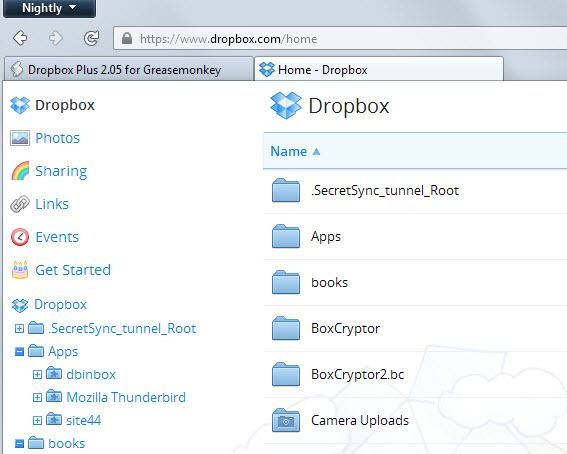
Task: Open the BoxCryptor folder name in list
Action: (x=345, y=329)
